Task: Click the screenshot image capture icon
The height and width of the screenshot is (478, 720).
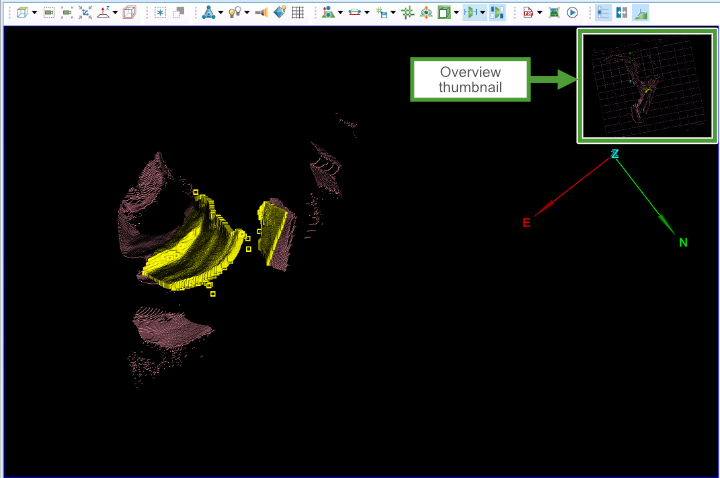Action: [554, 12]
